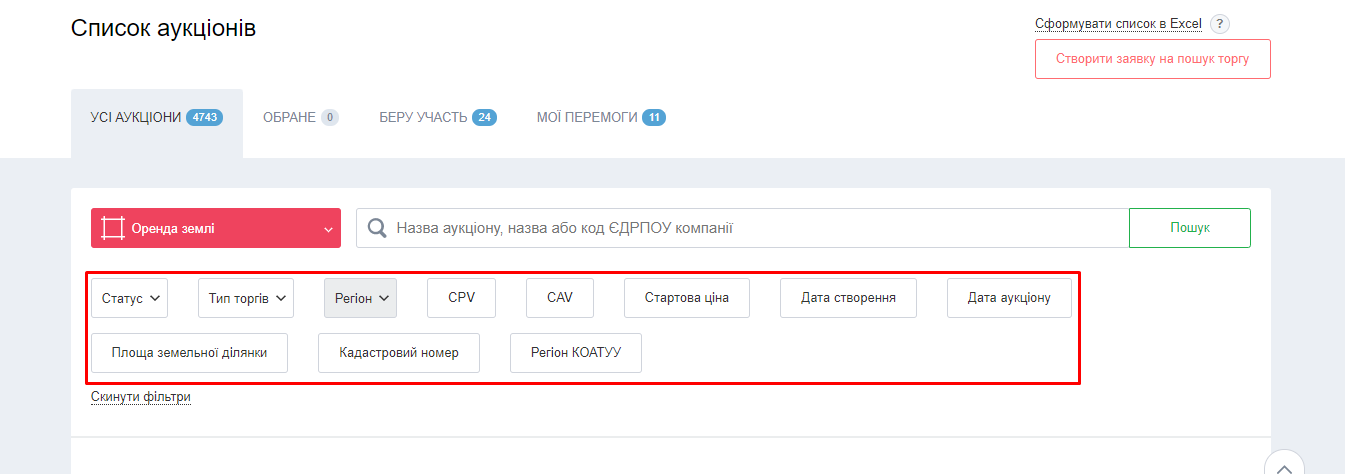Click the magnifier icon in search field
Viewport: 1345px width, 474px height.
click(377, 228)
